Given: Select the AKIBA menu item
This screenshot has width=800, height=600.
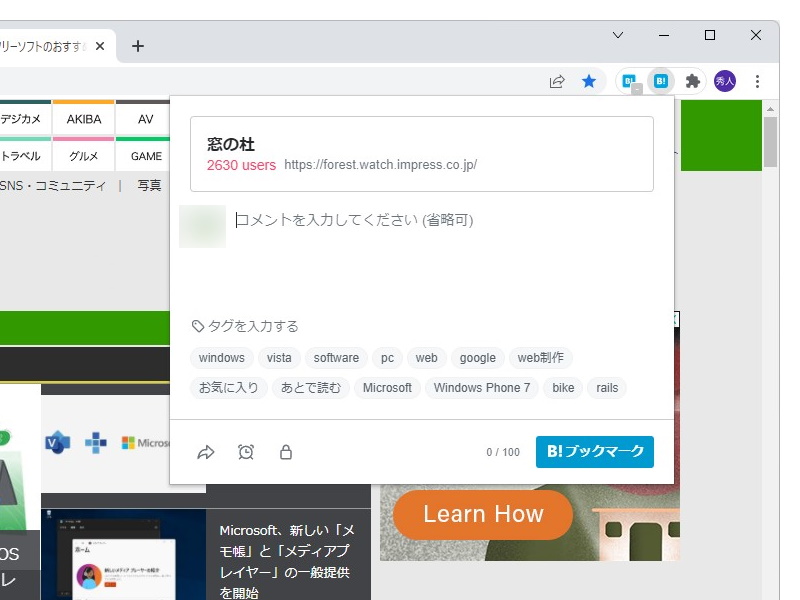Looking at the screenshot, I should [84, 118].
